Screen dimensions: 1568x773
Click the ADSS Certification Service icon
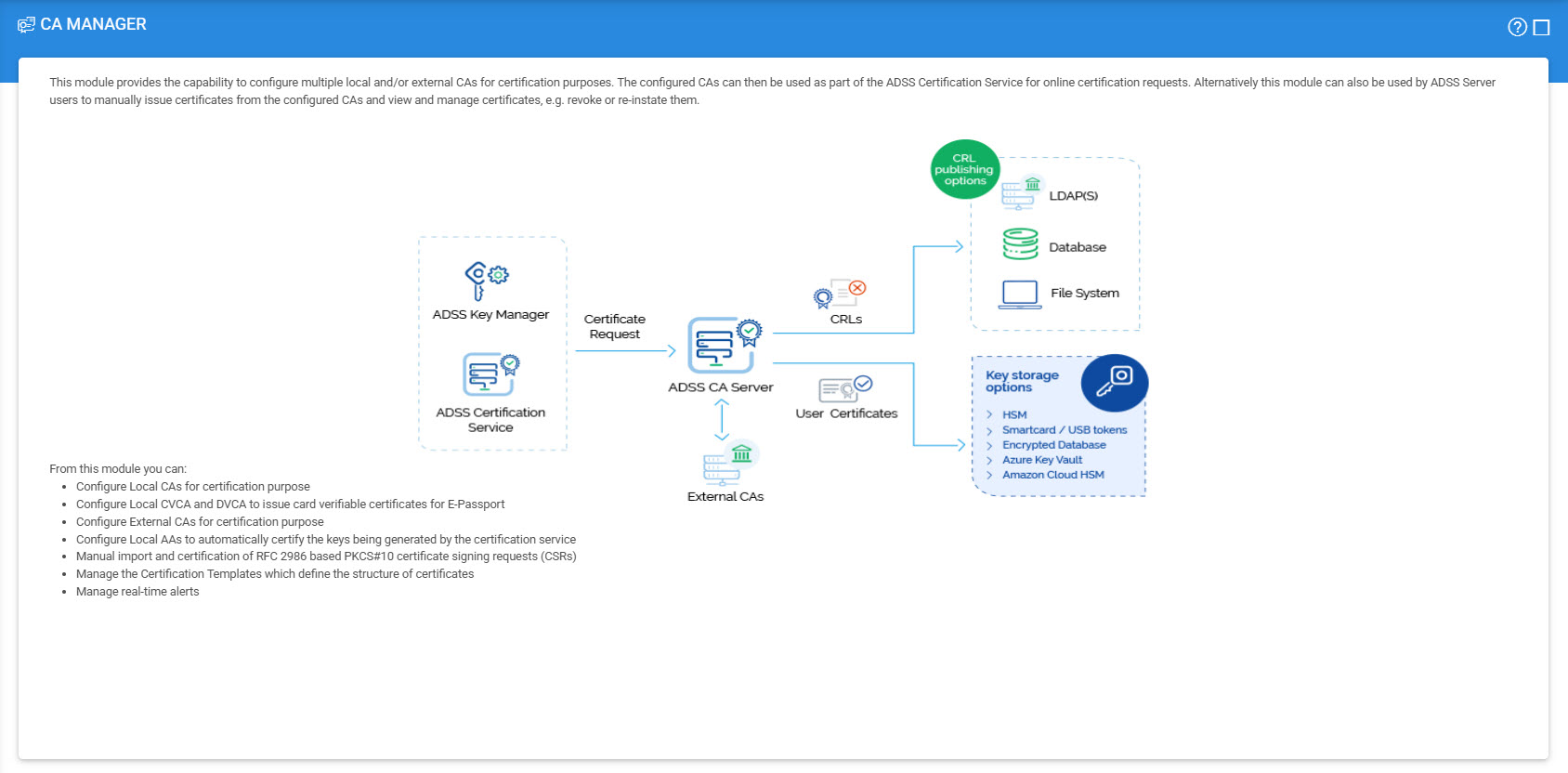490,374
